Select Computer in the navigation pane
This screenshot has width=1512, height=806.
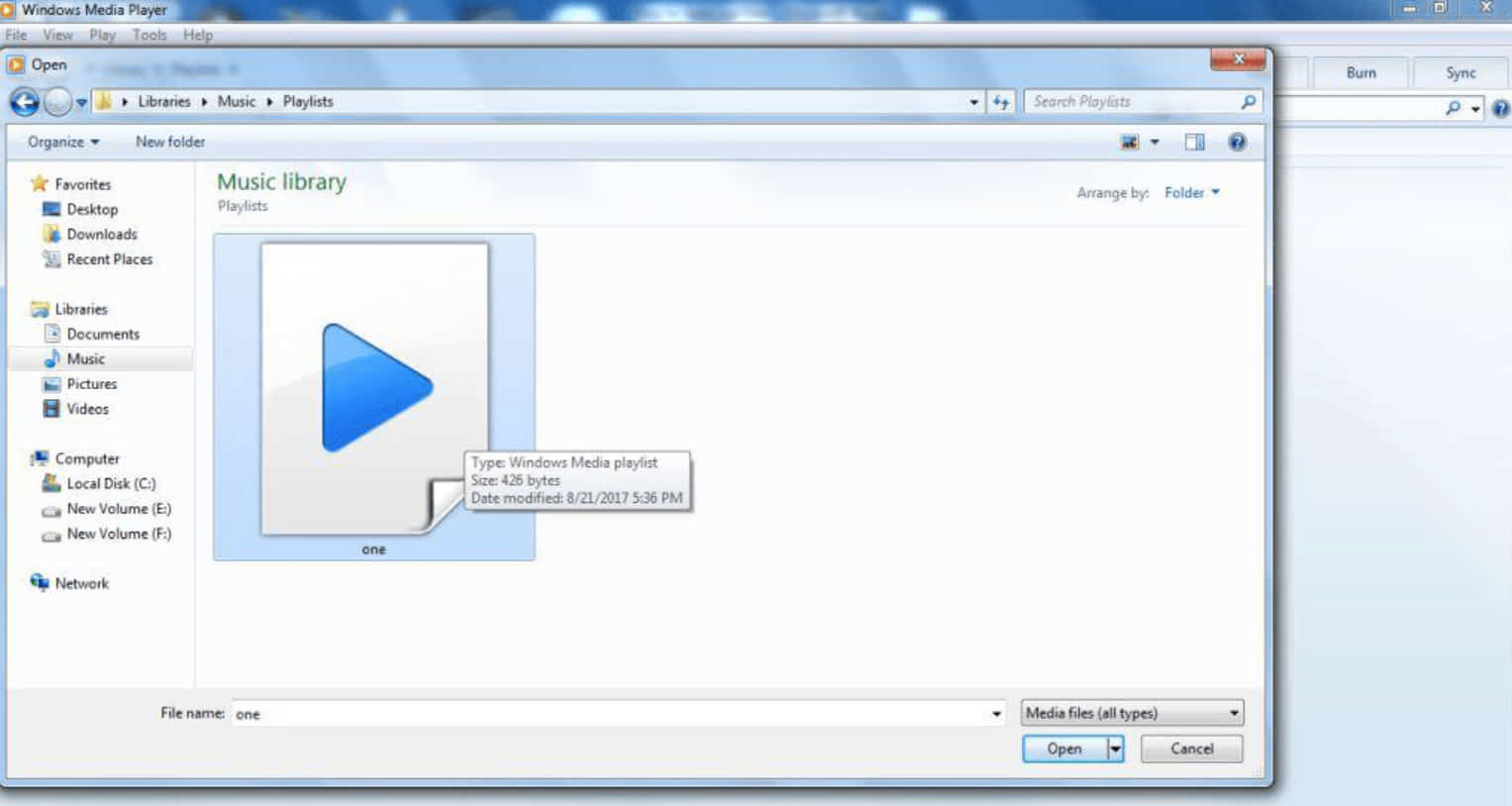(87, 458)
